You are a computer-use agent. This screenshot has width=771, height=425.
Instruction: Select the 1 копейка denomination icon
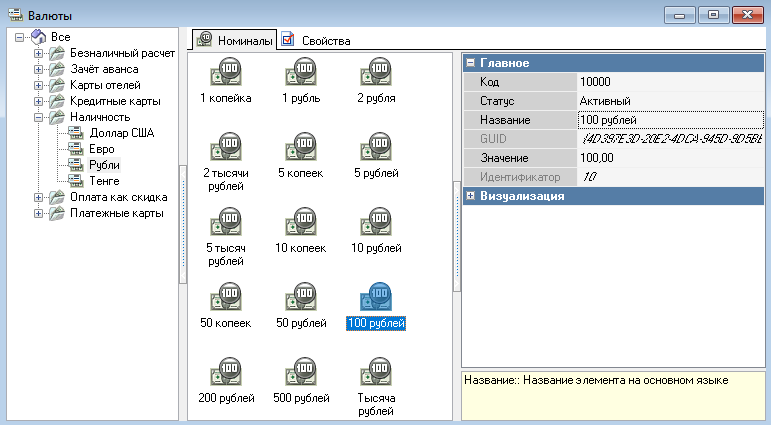[x=225, y=73]
